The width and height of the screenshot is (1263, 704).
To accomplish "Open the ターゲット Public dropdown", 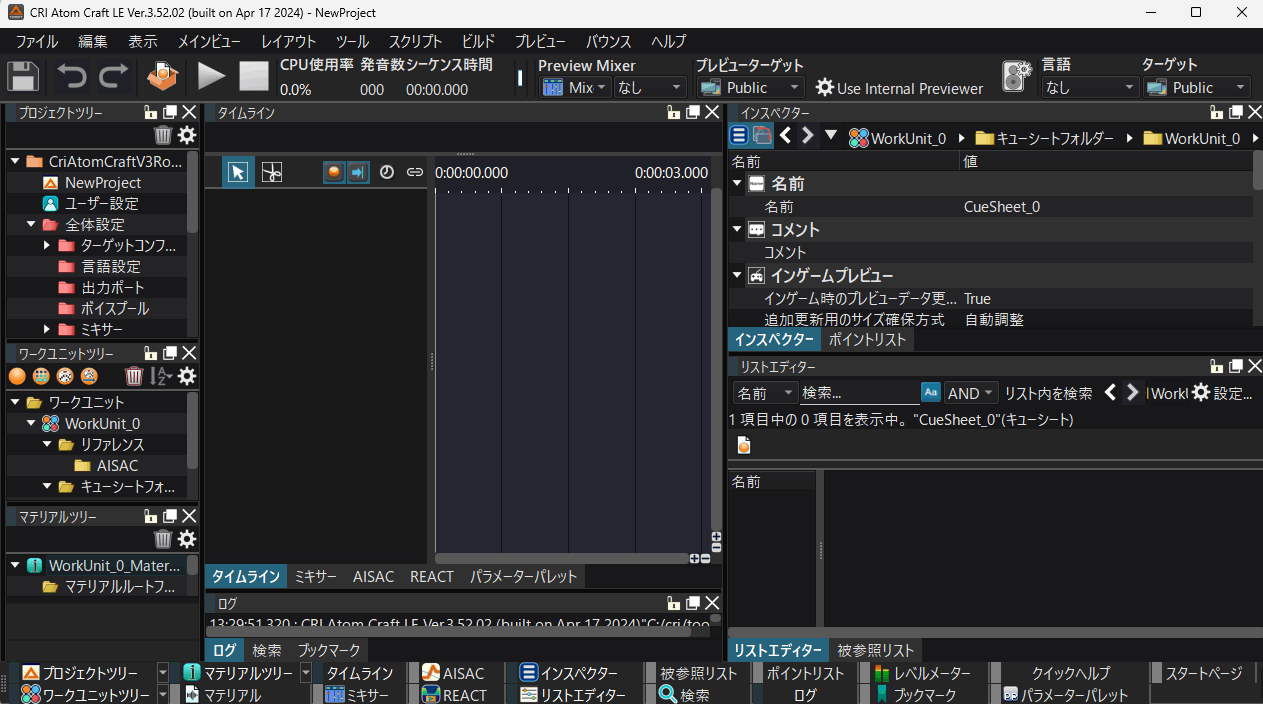I will point(1196,88).
